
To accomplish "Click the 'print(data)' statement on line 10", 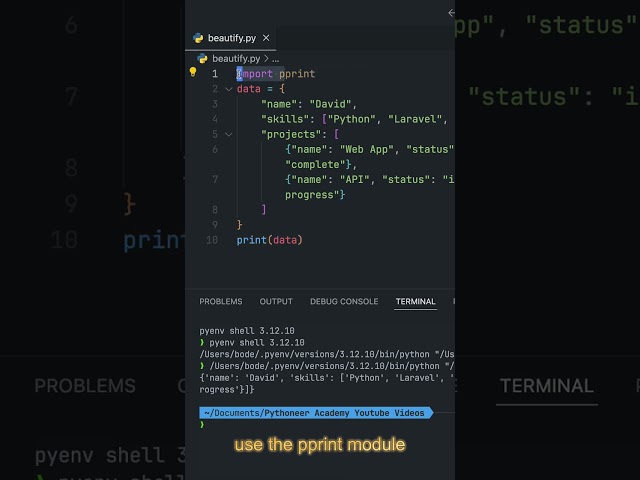I will click(x=269, y=240).
